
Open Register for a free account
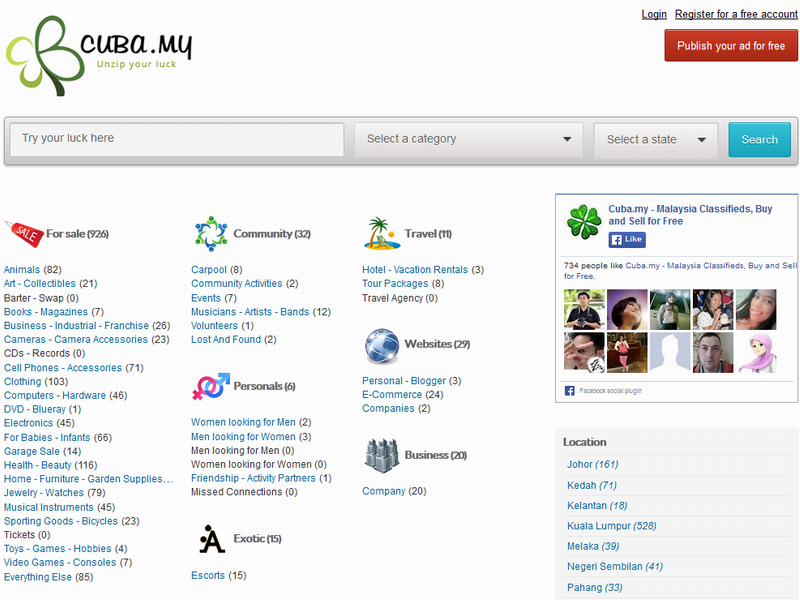pos(736,14)
